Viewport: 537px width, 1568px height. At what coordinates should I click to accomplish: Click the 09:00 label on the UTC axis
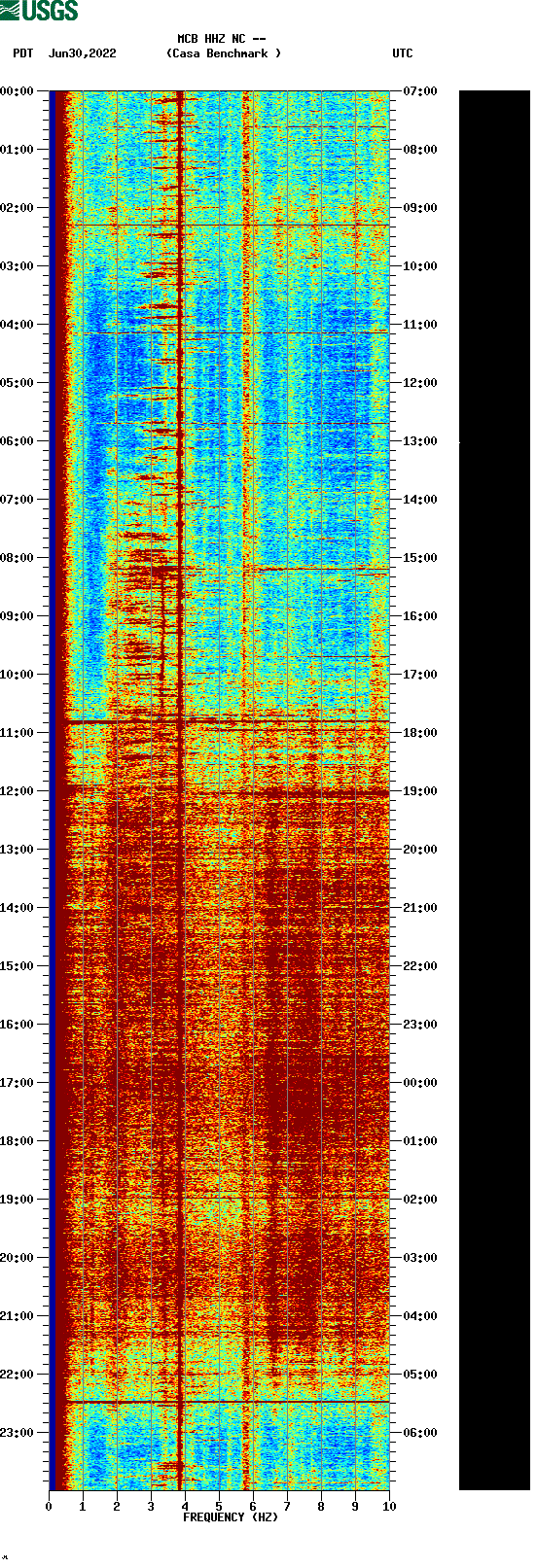pyautogui.click(x=420, y=208)
